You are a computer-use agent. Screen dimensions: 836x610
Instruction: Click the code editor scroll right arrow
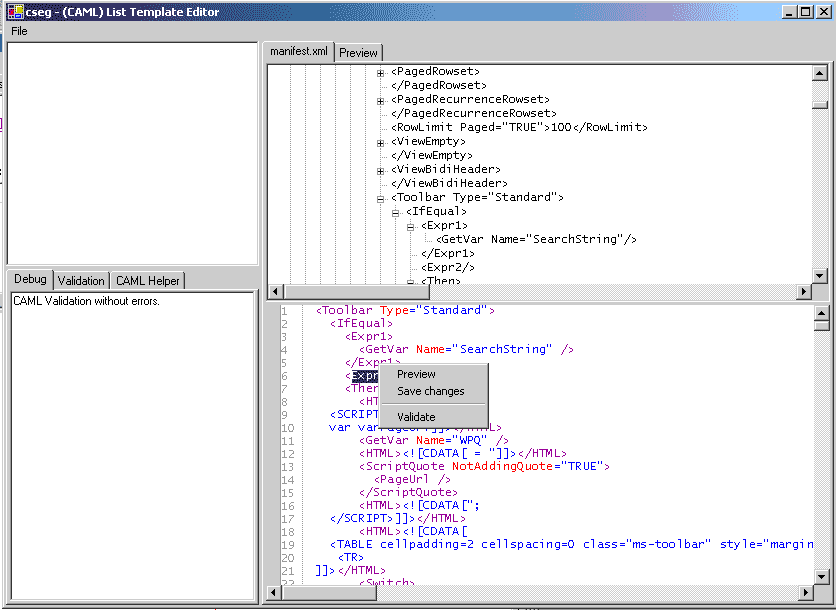click(806, 592)
